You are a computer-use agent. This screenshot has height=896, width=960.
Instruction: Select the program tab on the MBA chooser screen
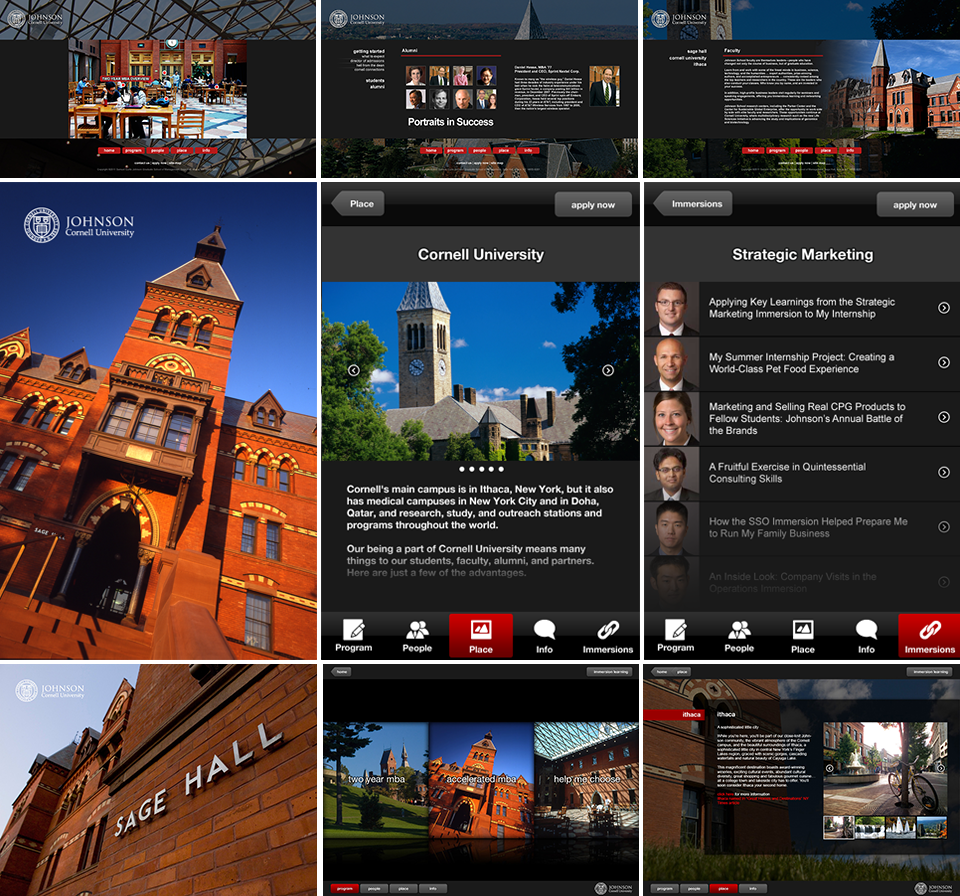(x=345, y=888)
